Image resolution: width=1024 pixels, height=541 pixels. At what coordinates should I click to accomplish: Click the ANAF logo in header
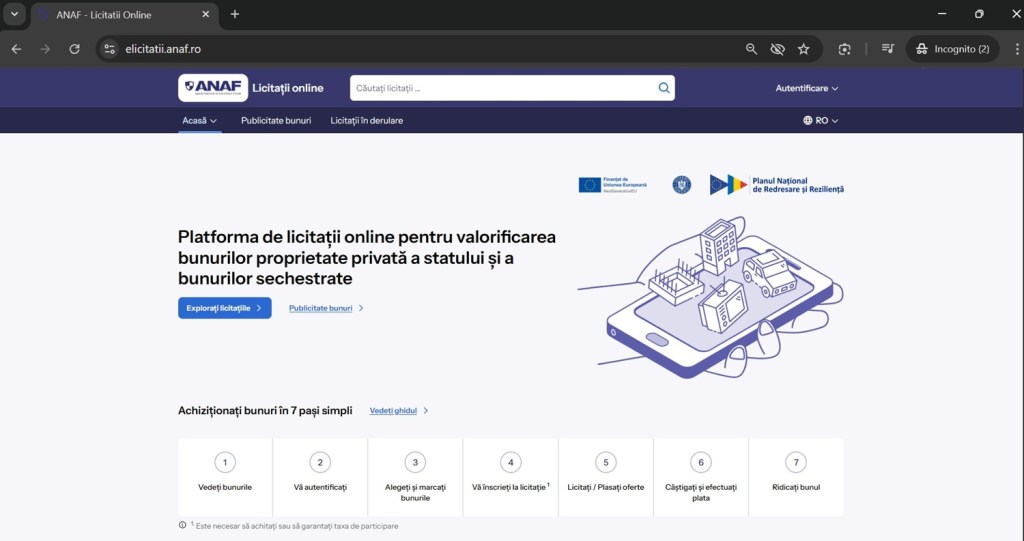213,88
